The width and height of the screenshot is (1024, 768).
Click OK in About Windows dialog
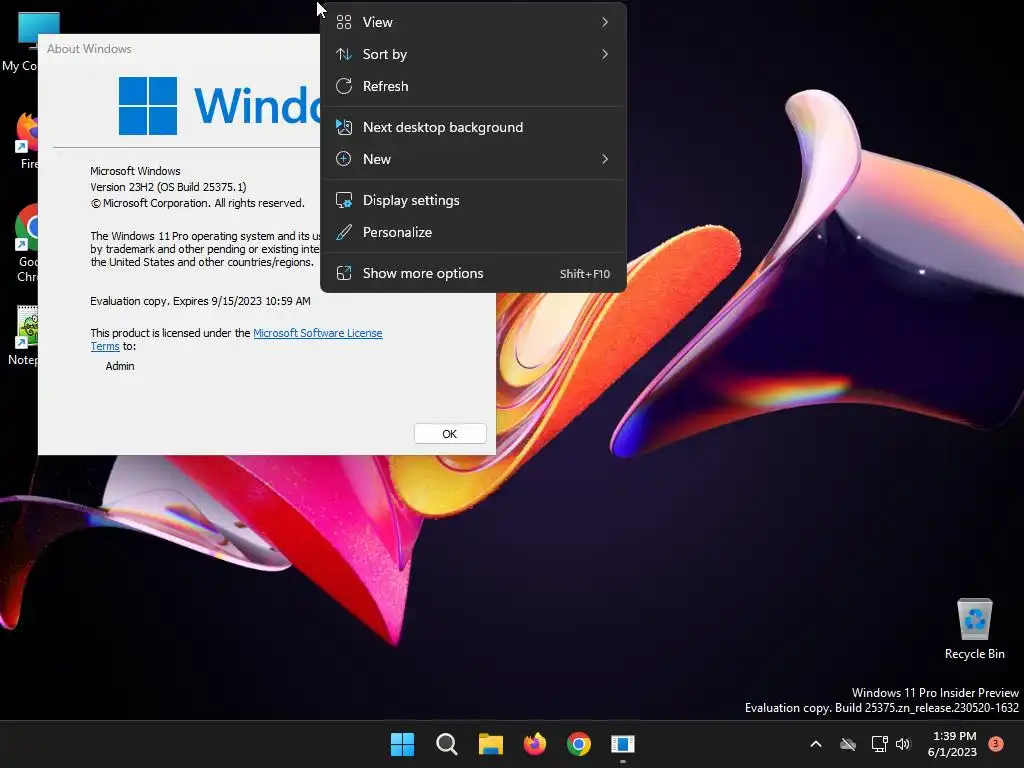[x=450, y=434]
